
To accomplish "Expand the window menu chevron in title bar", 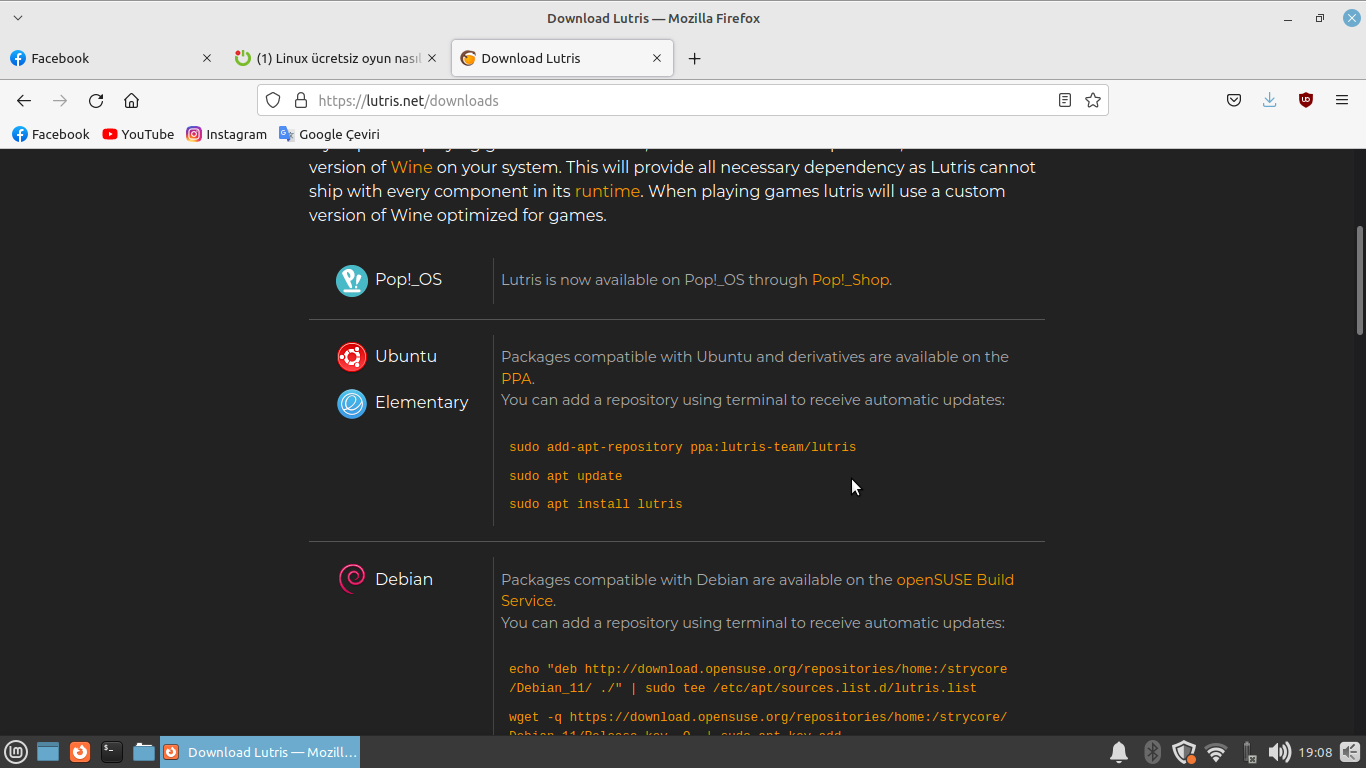I will click(18, 18).
